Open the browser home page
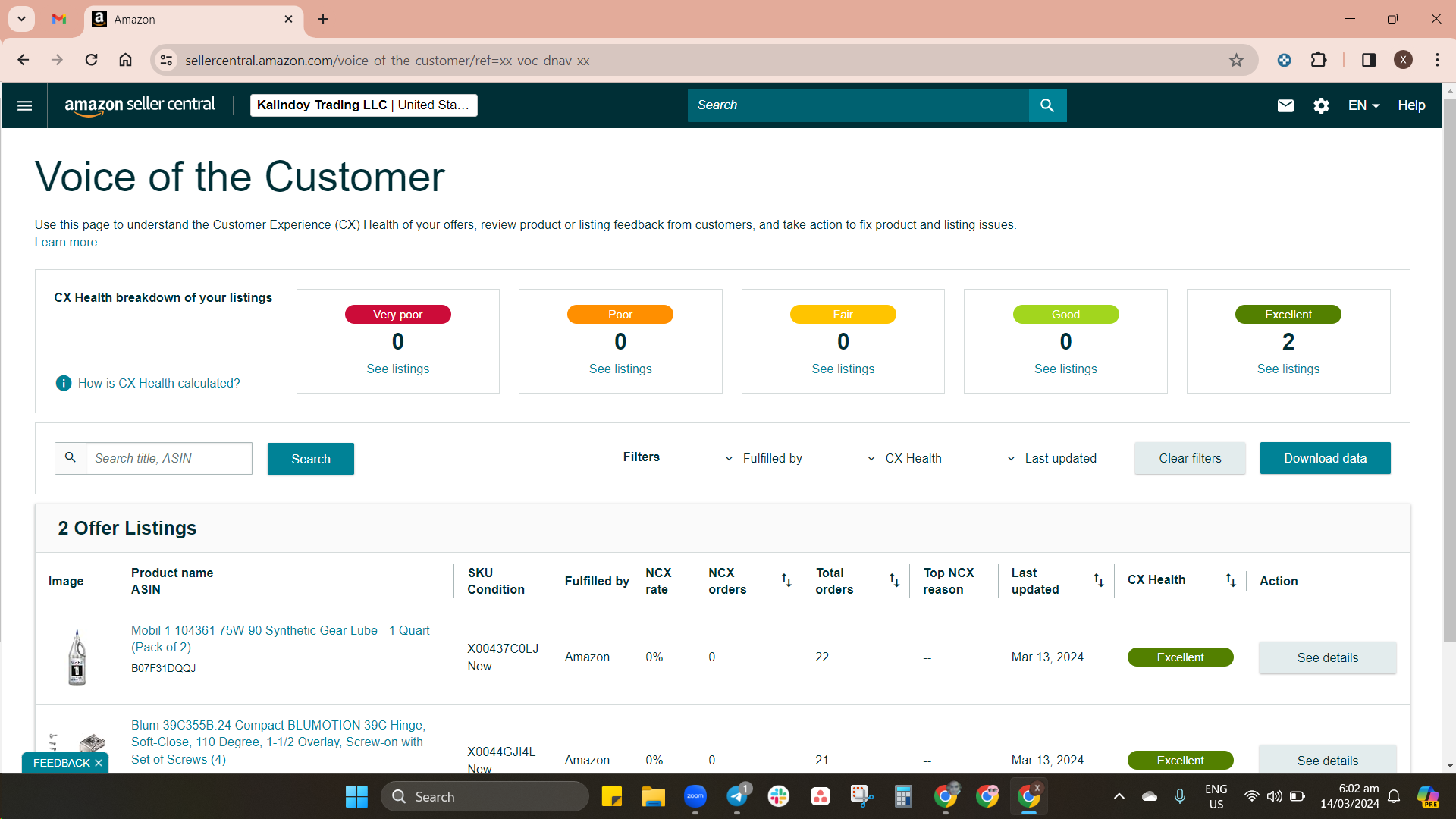Image resolution: width=1456 pixels, height=819 pixels. [x=126, y=60]
